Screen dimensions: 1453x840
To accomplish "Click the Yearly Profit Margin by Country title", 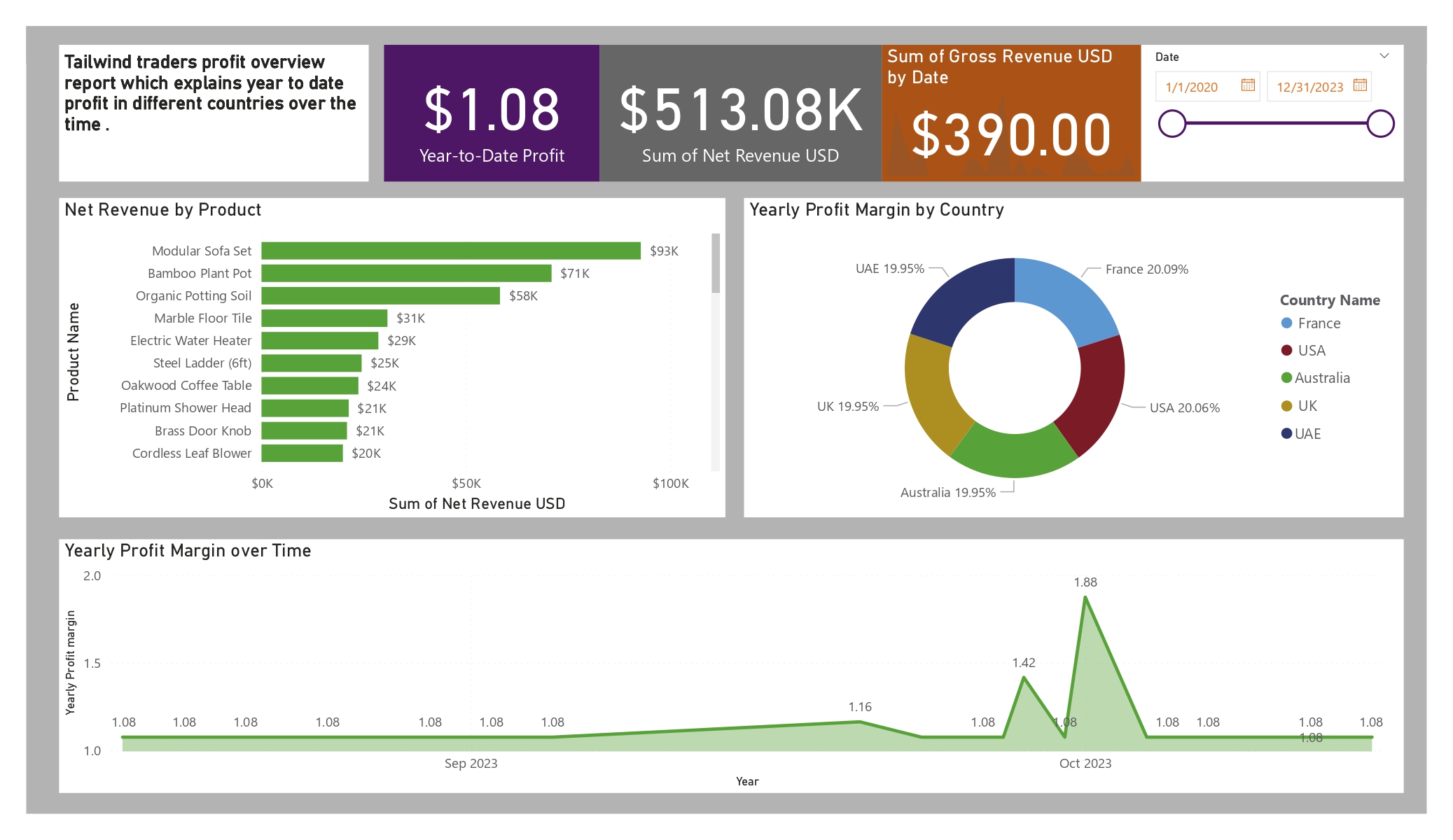I will 877,210.
